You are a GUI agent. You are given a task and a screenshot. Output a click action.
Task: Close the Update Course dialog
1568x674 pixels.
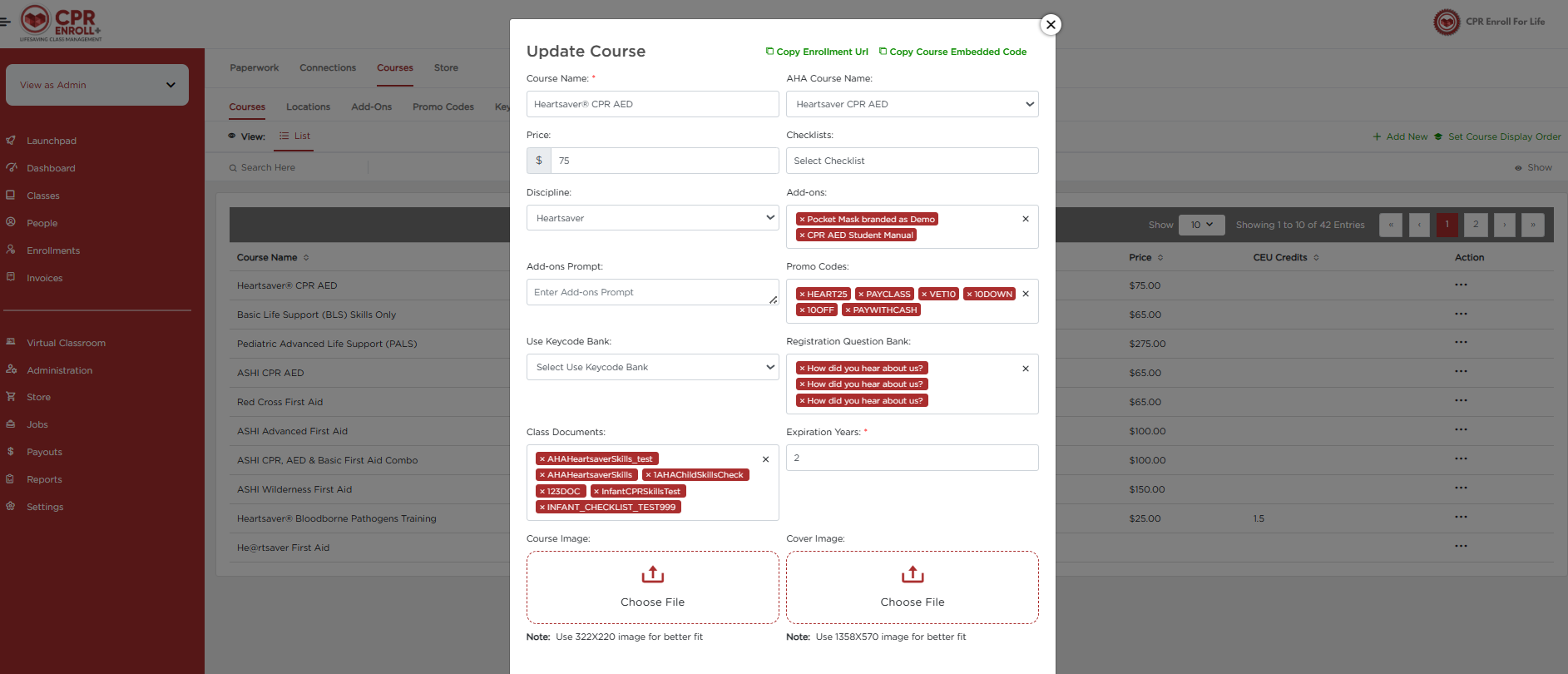point(1051,25)
